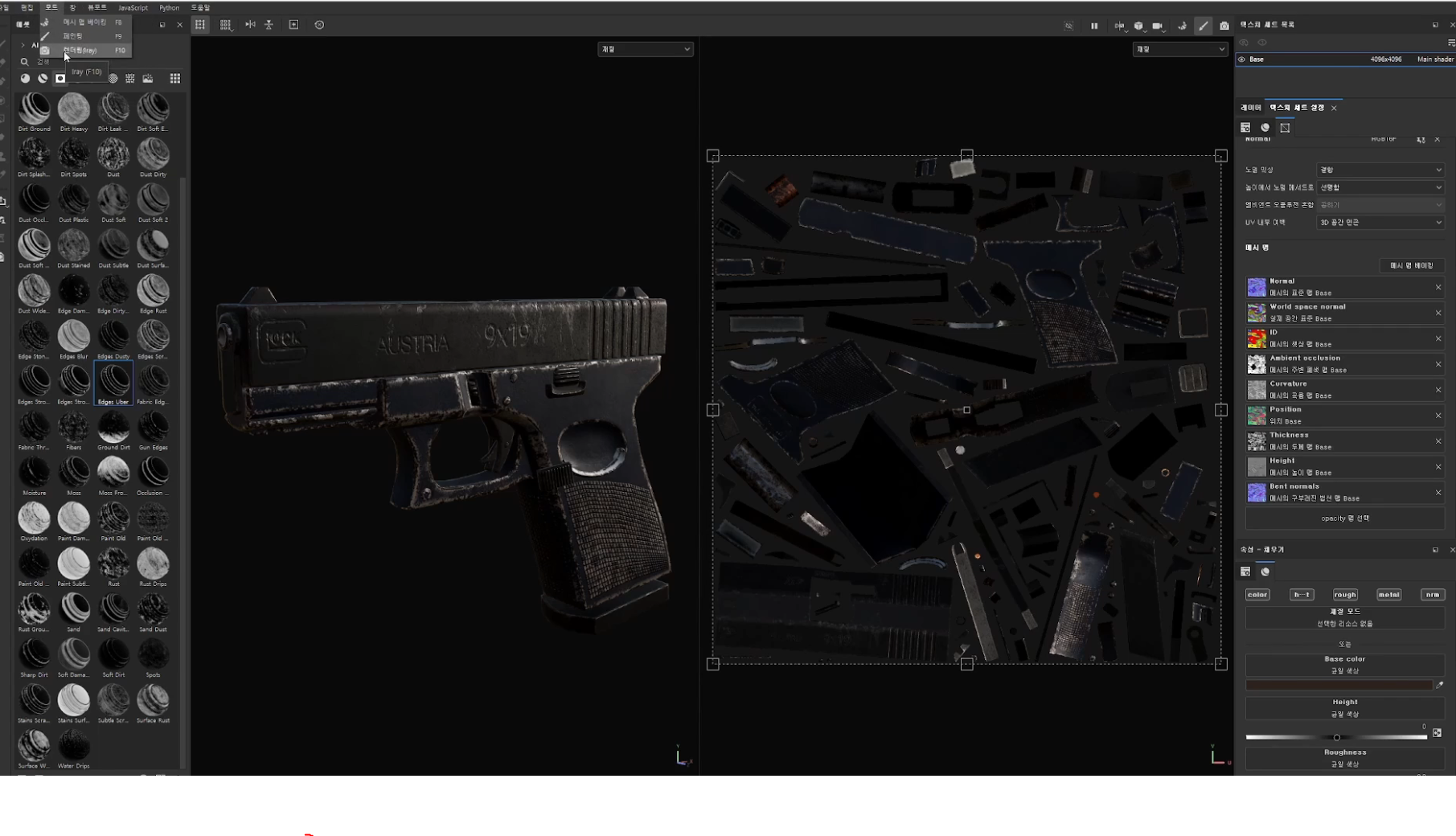Click the opacity 맵 선택 button
This screenshot has width=1456, height=836.
1344,518
